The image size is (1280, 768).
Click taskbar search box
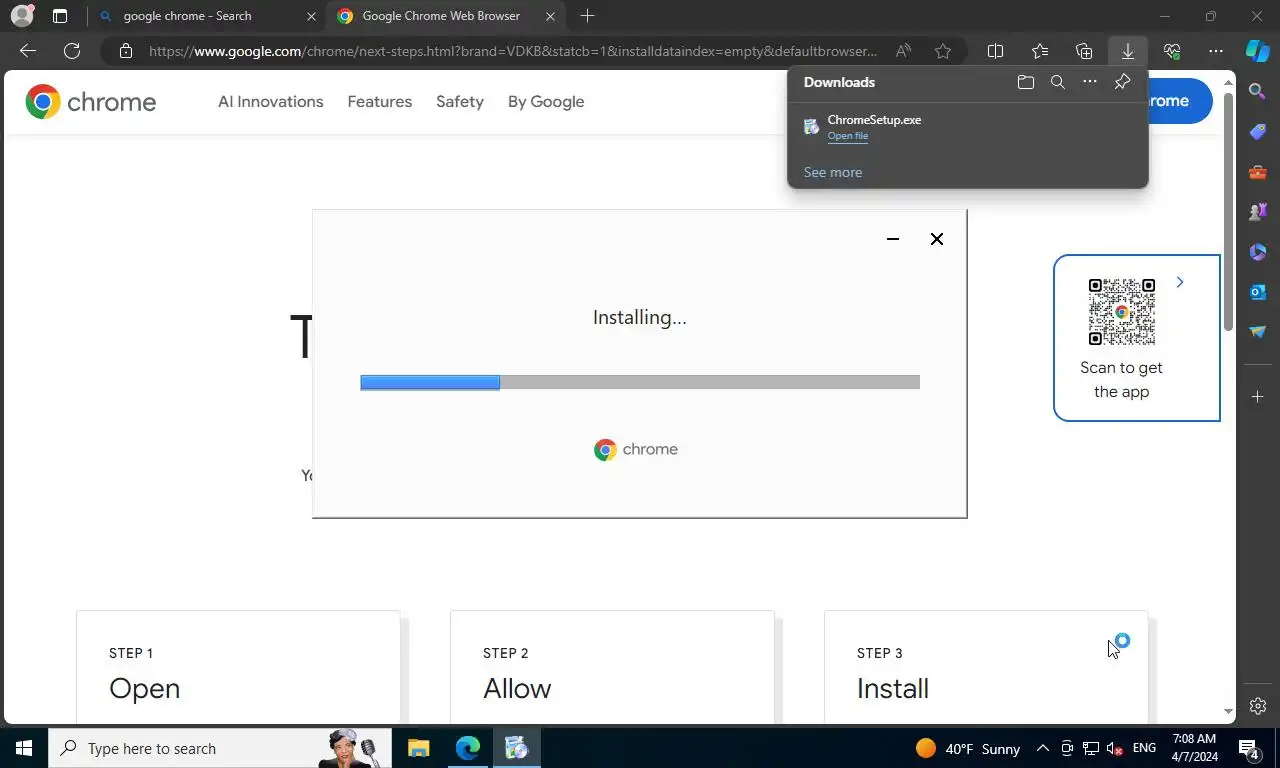tap(220, 748)
